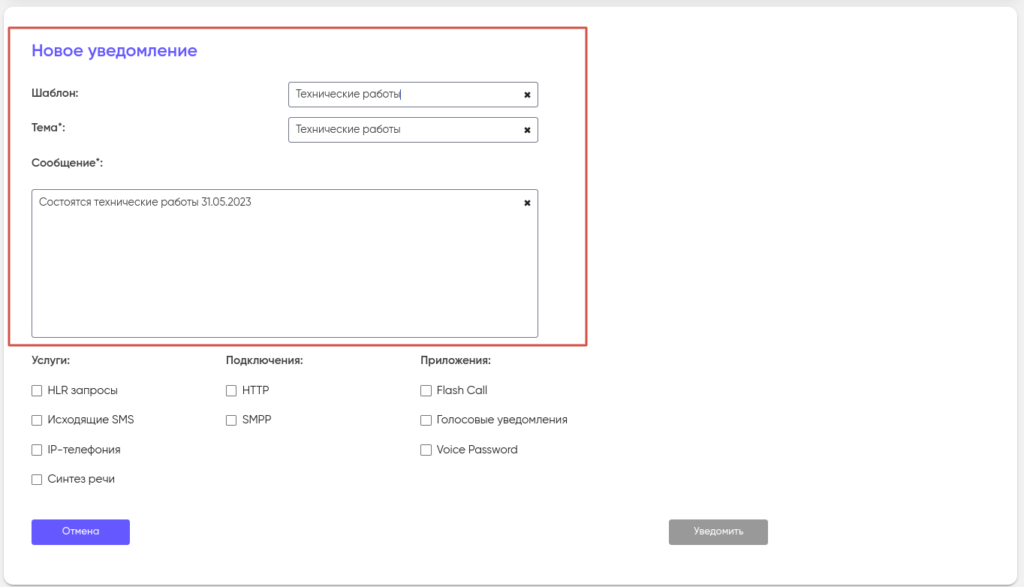Image resolution: width=1024 pixels, height=587 pixels.
Task: Clear the Шаблон field with its x icon
Action: click(x=527, y=95)
